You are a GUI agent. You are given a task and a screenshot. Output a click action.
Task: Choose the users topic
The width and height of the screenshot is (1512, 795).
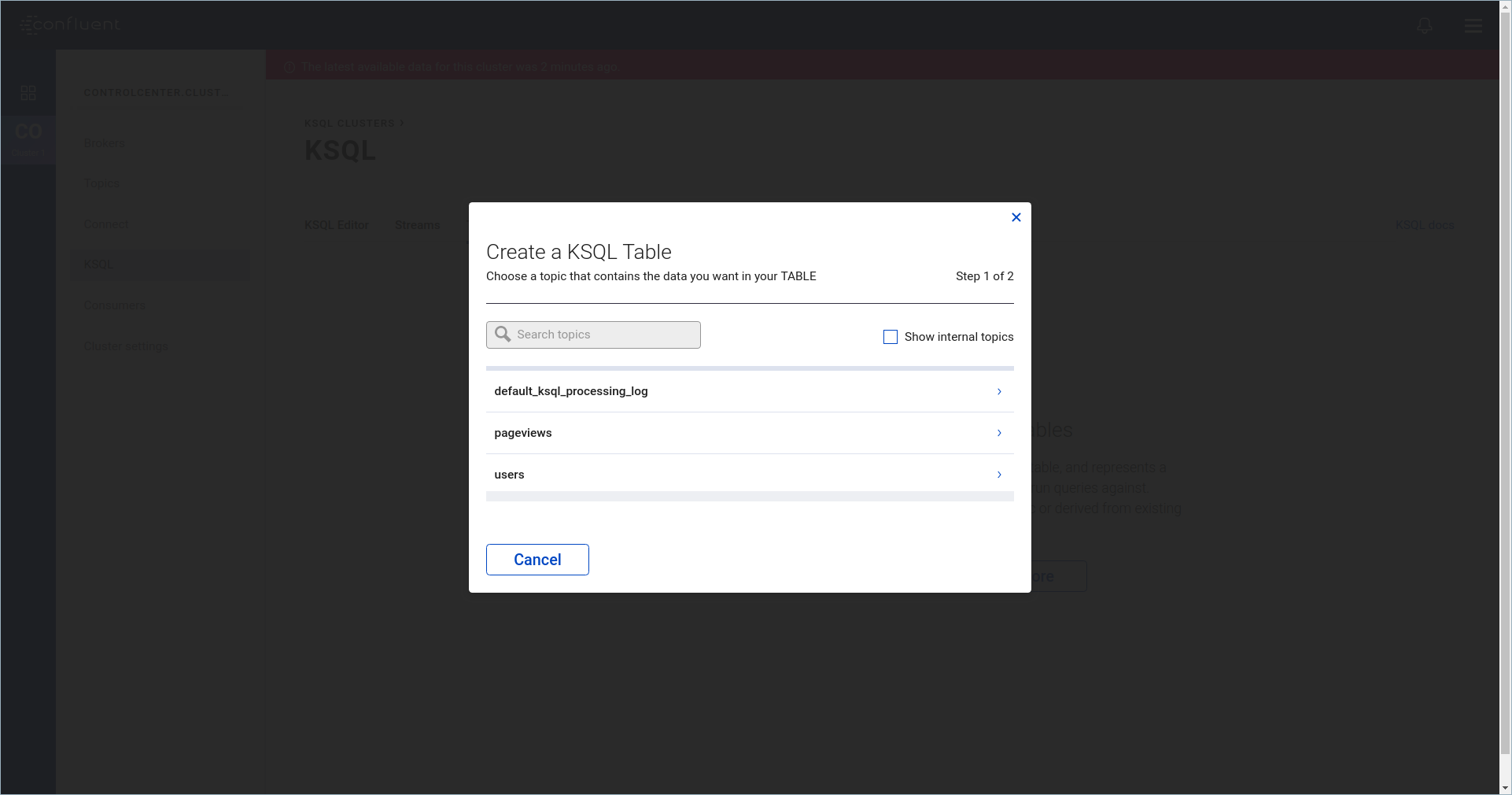click(510, 475)
